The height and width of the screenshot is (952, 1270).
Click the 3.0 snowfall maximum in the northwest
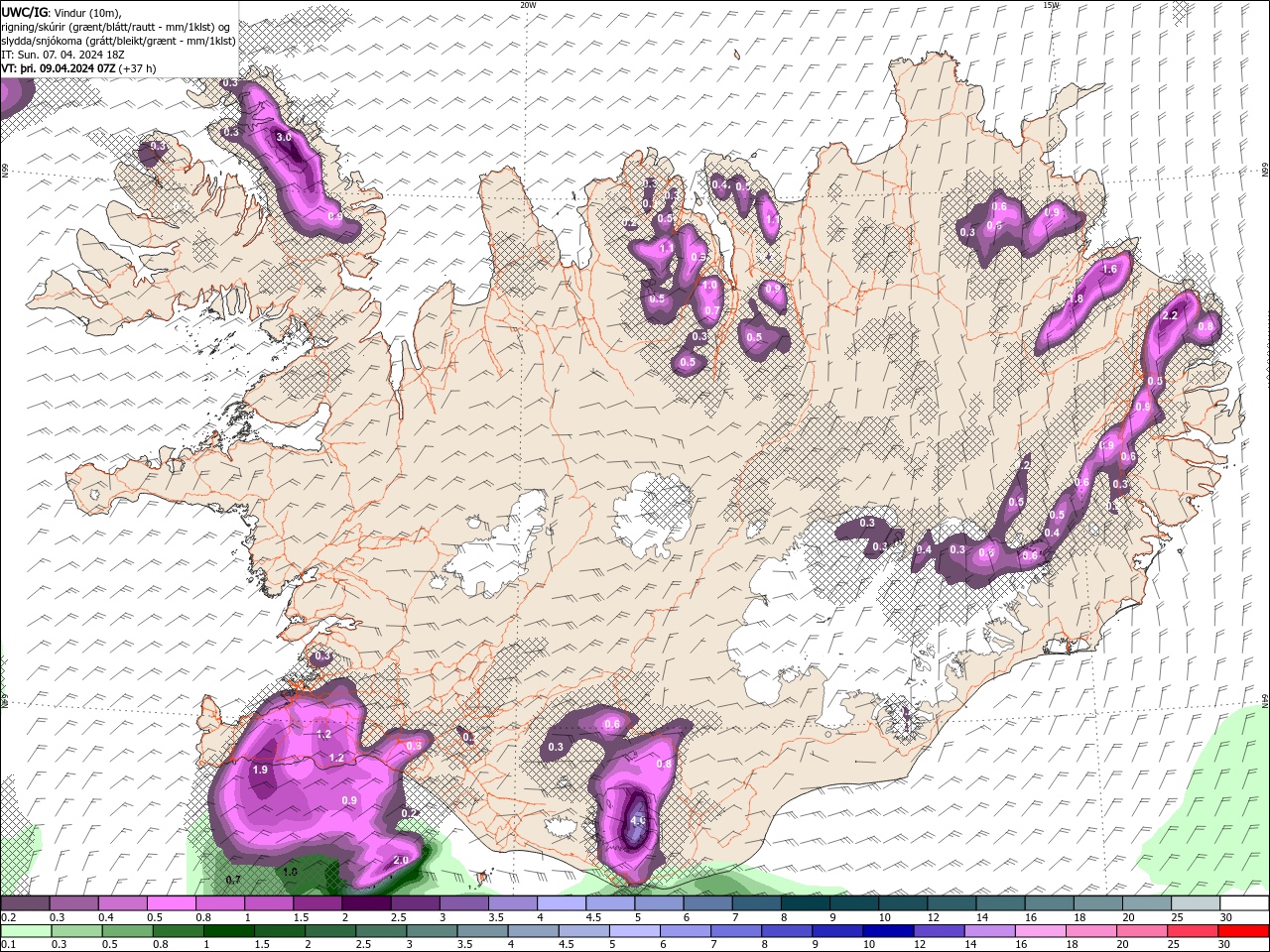[x=284, y=137]
